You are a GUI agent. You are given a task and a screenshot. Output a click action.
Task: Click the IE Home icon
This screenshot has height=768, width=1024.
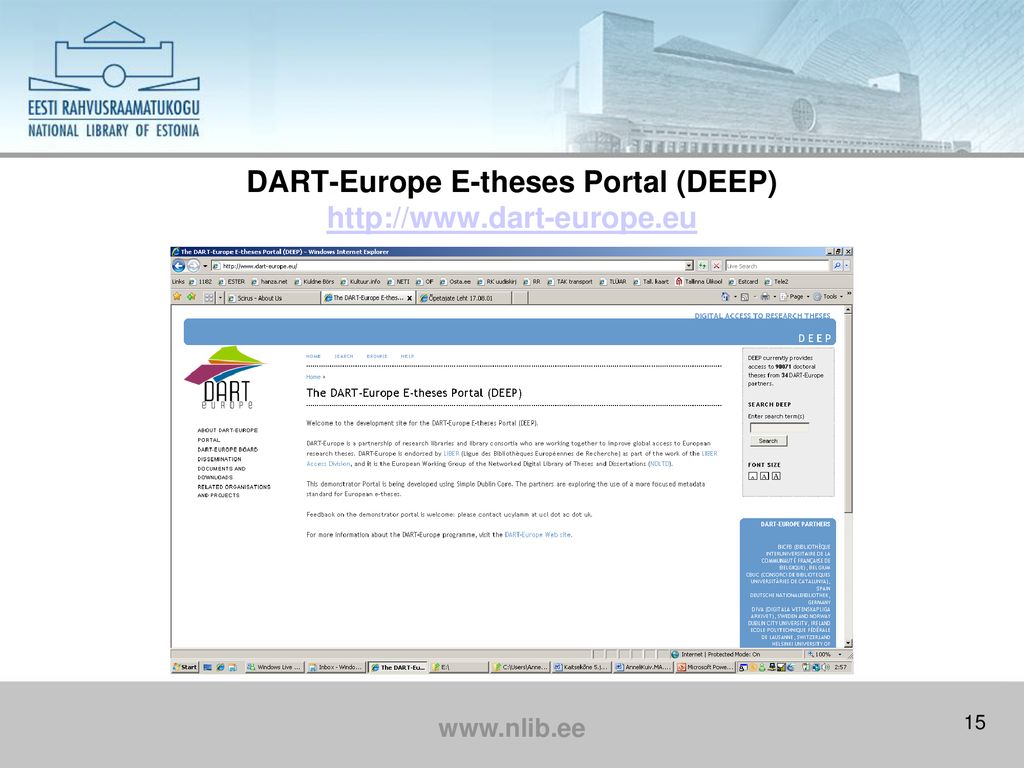pyautogui.click(x=725, y=296)
